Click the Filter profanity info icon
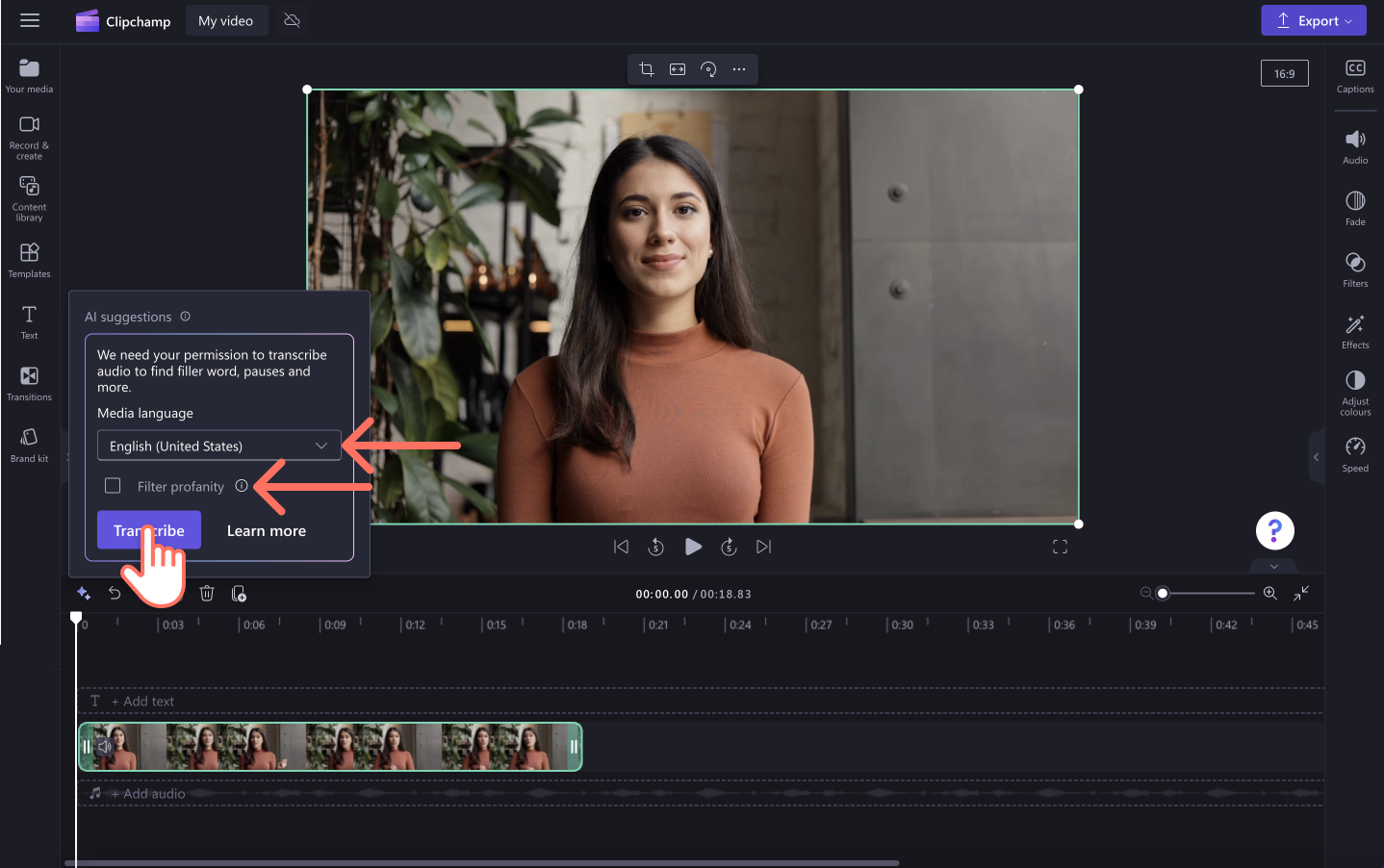The width and height of the screenshot is (1384, 868). (242, 486)
